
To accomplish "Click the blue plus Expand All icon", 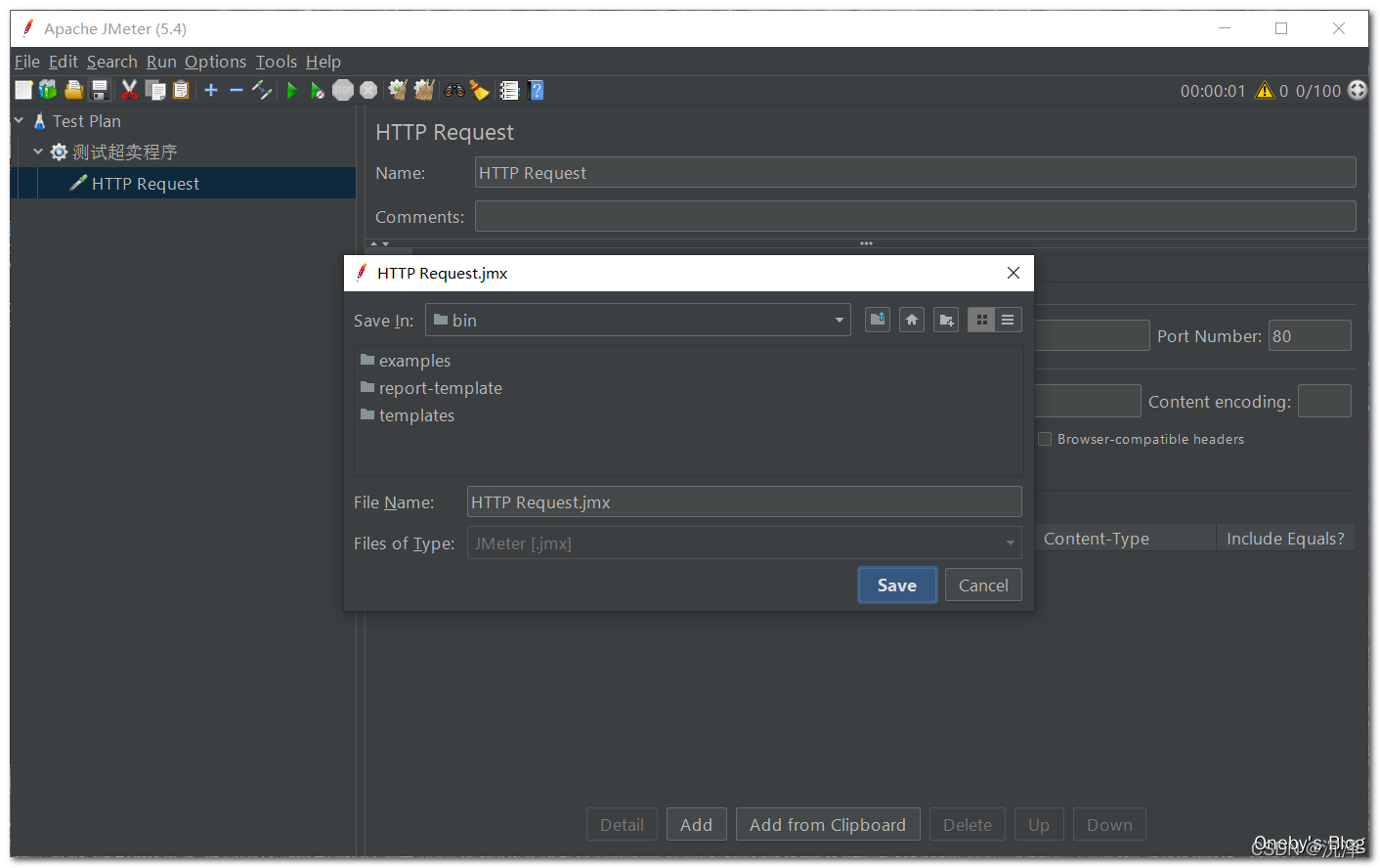I will click(x=211, y=90).
